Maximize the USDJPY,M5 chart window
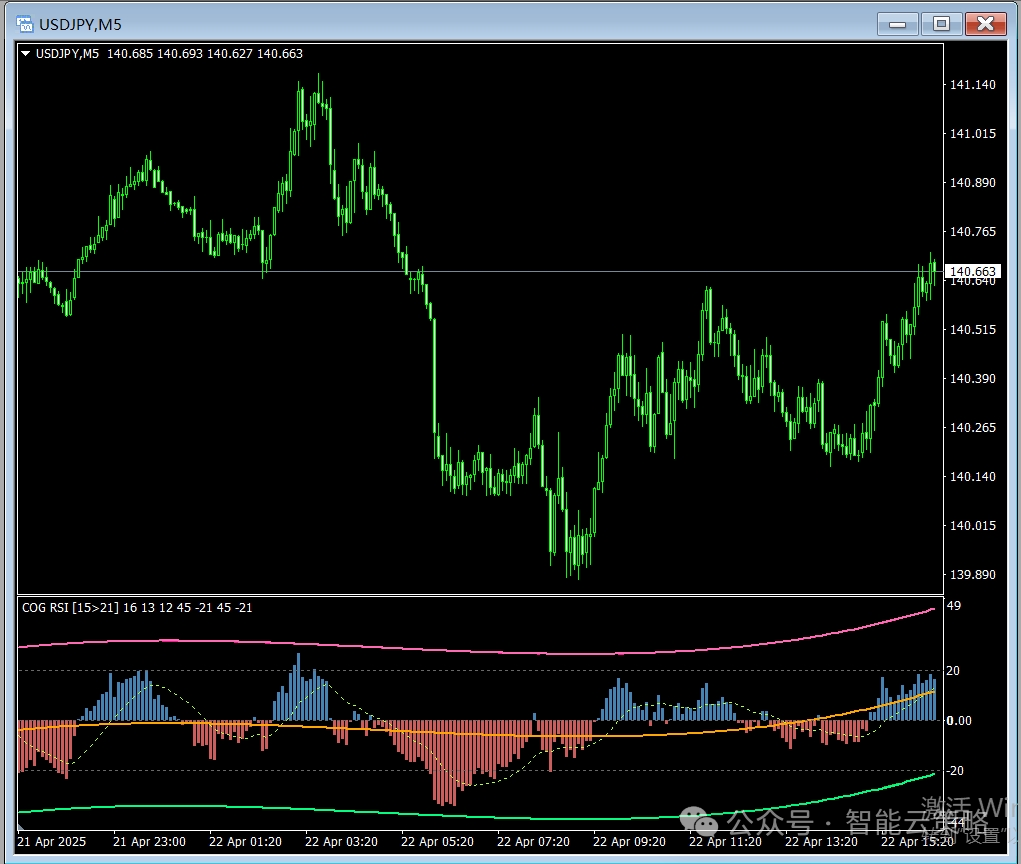Screen dimensions: 1021x864 [941, 25]
